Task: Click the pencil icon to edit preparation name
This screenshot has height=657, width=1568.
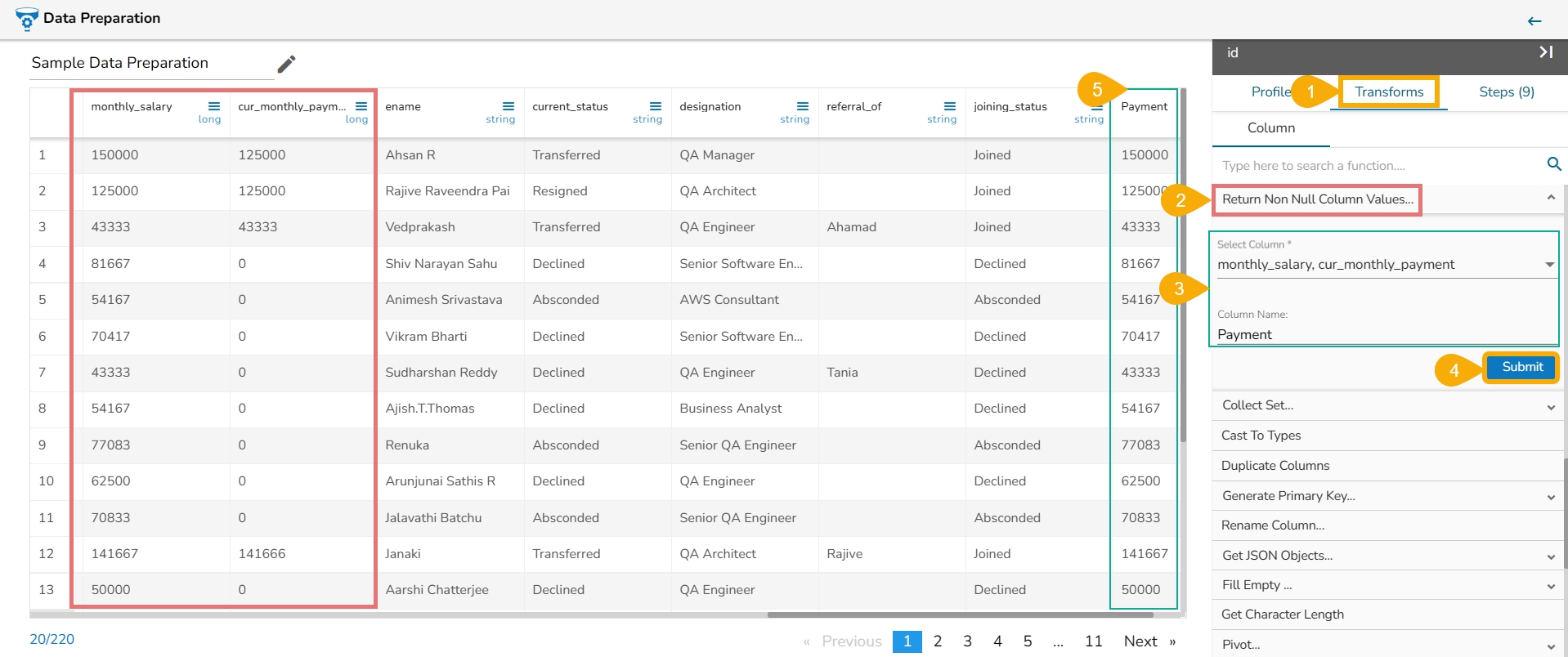Action: coord(286,64)
